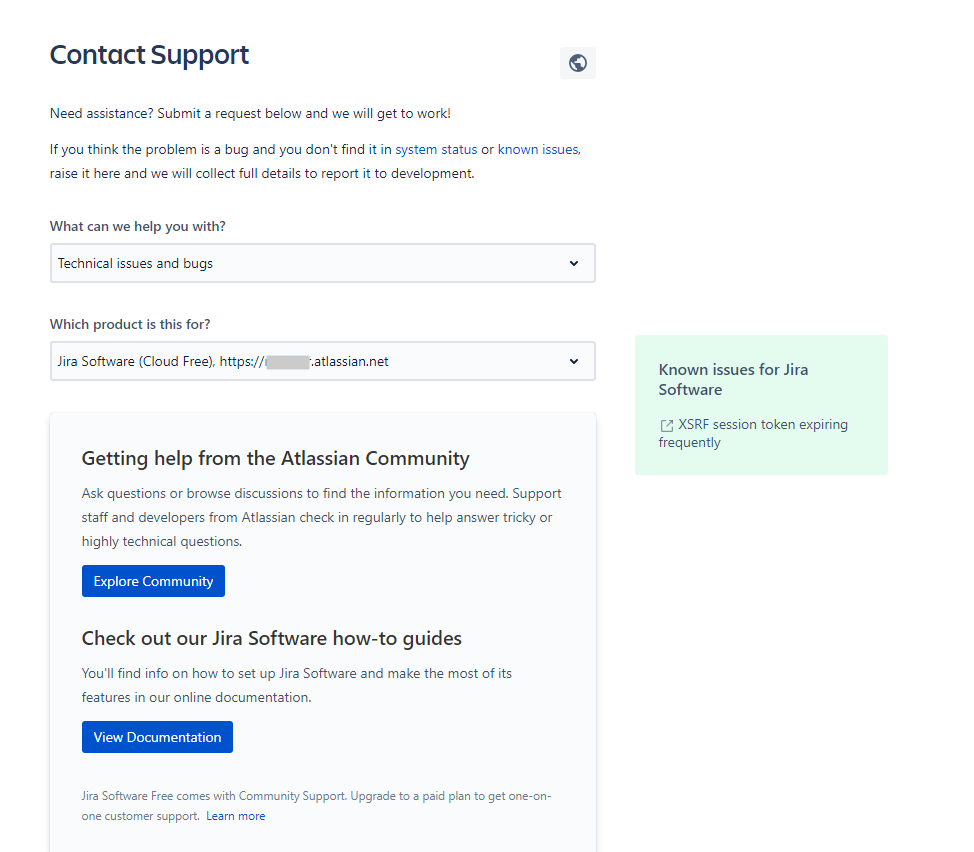Click the Community Support upgrade notice text
Image resolution: width=974 pixels, height=852 pixels.
tap(316, 805)
